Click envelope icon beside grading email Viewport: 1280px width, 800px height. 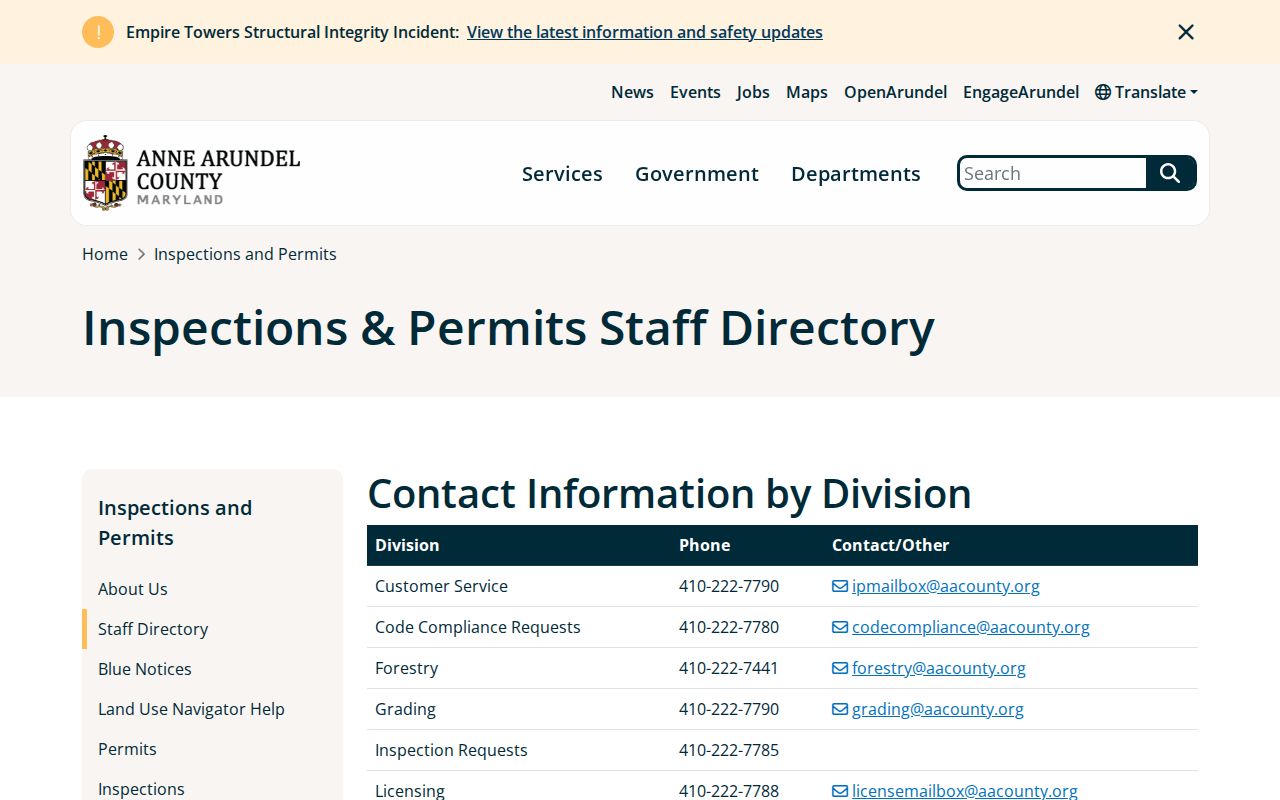coord(840,709)
